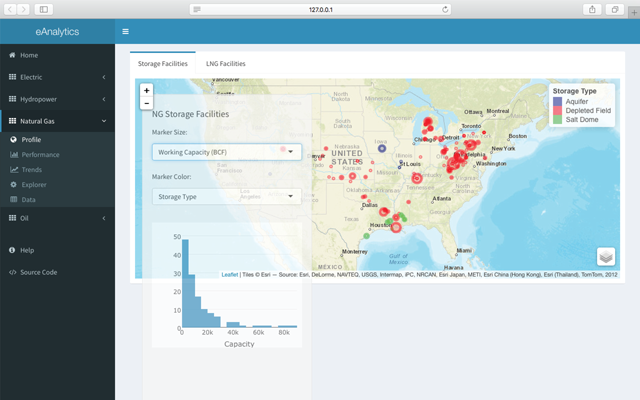This screenshot has width=640, height=400.
Task: Select the Storage Facilities tab
Action: [162, 63]
